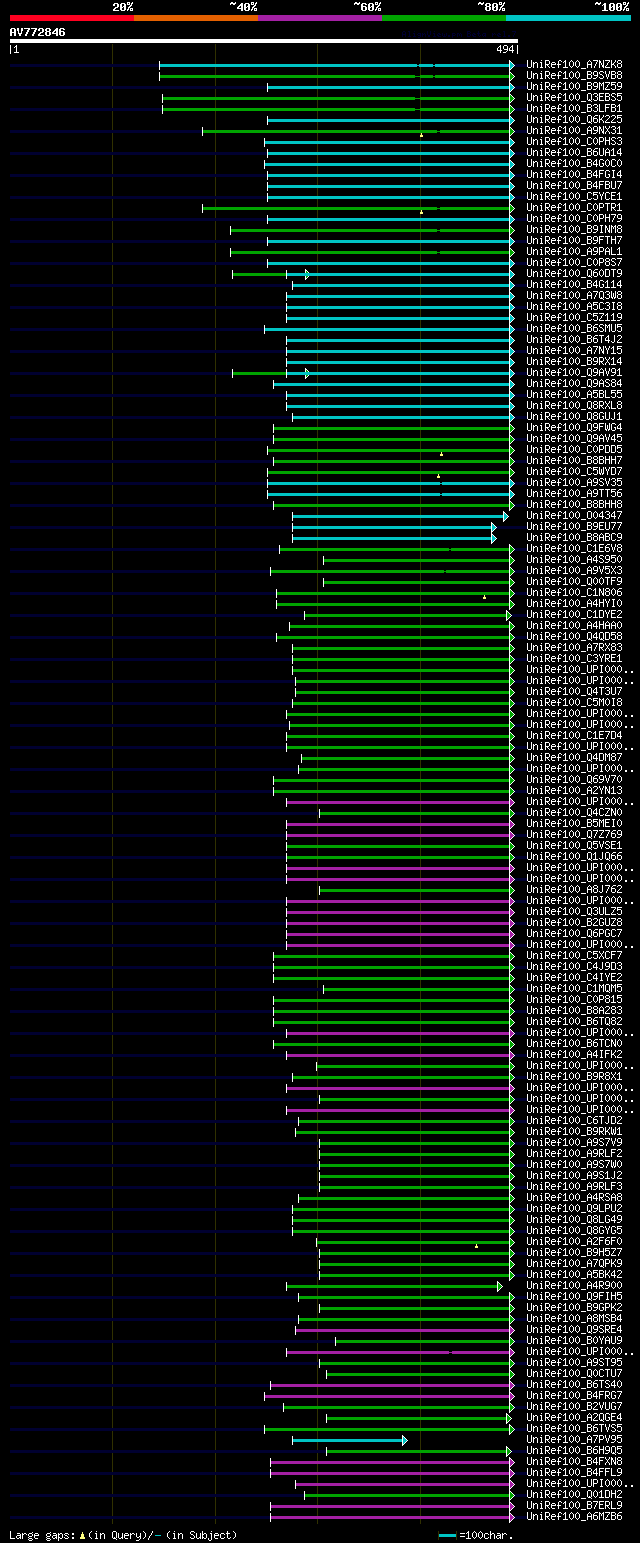This screenshot has height=1543, width=640.
Task: Open hit UniRef100_A7NZK8
Action: click(575, 64)
